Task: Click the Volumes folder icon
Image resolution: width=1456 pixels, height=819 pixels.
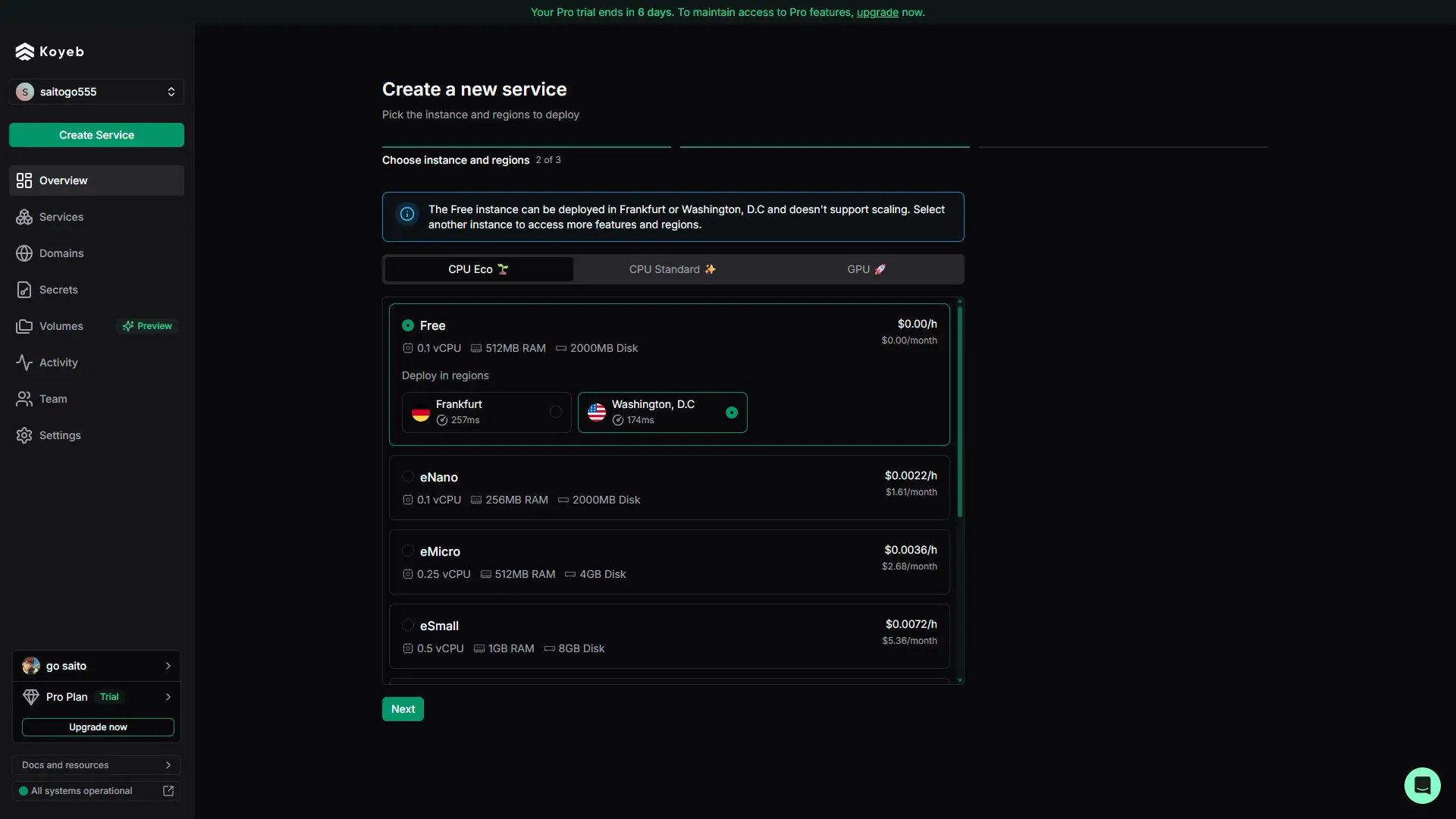Action: [x=24, y=326]
